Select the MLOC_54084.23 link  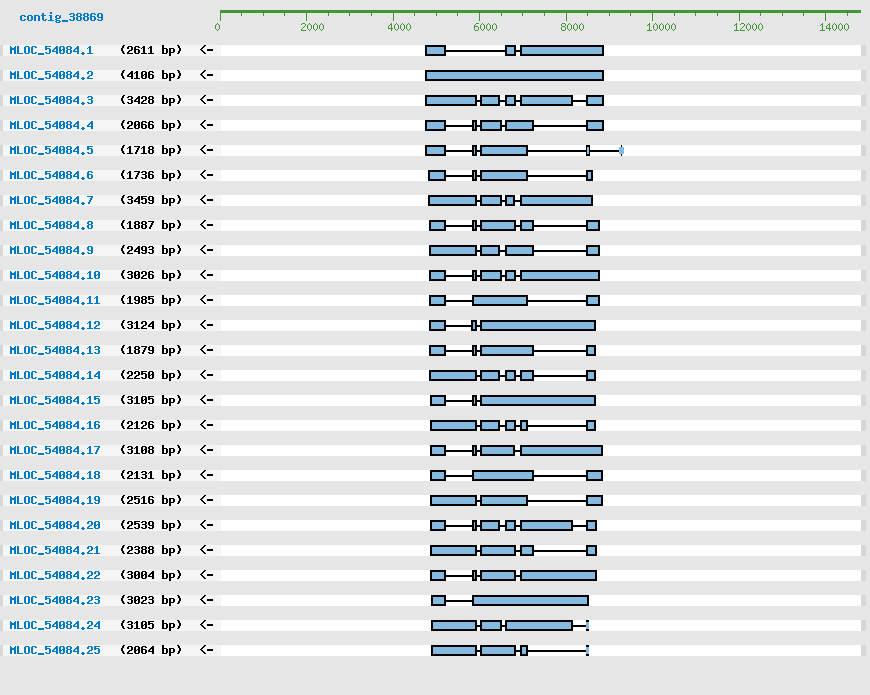(55, 600)
